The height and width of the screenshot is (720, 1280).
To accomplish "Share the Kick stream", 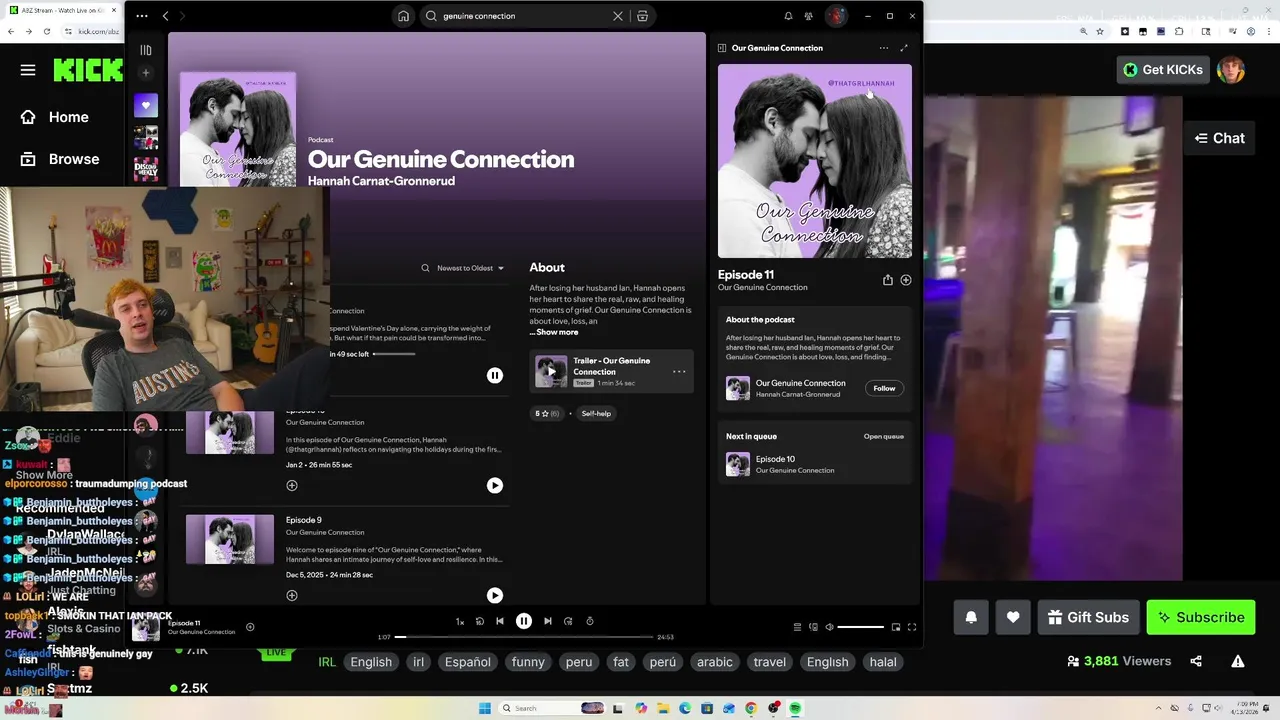I will pyautogui.click(x=1196, y=661).
